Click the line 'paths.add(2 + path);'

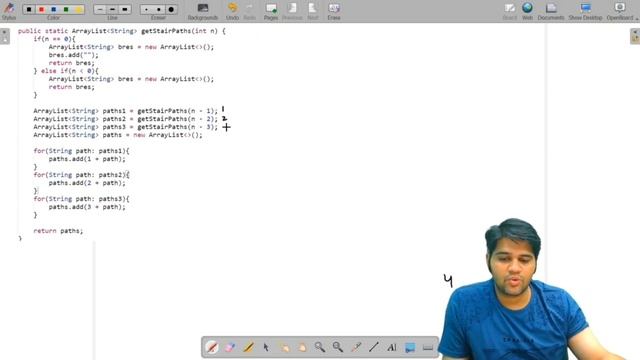pyautogui.click(x=87, y=183)
